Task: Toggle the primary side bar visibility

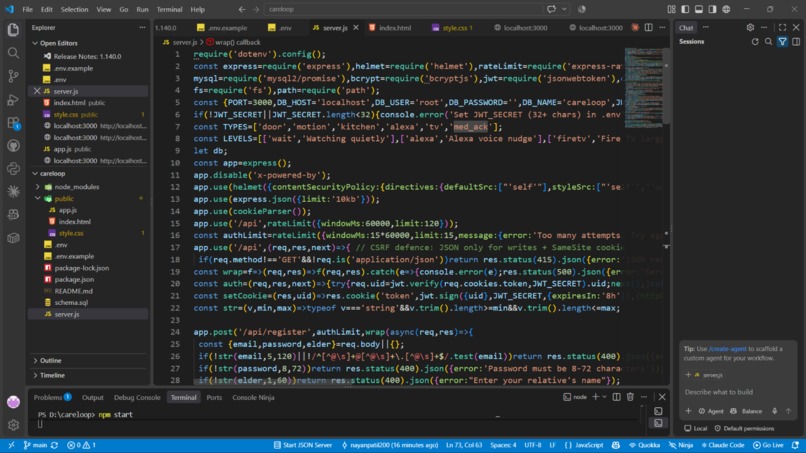Action: (x=685, y=9)
